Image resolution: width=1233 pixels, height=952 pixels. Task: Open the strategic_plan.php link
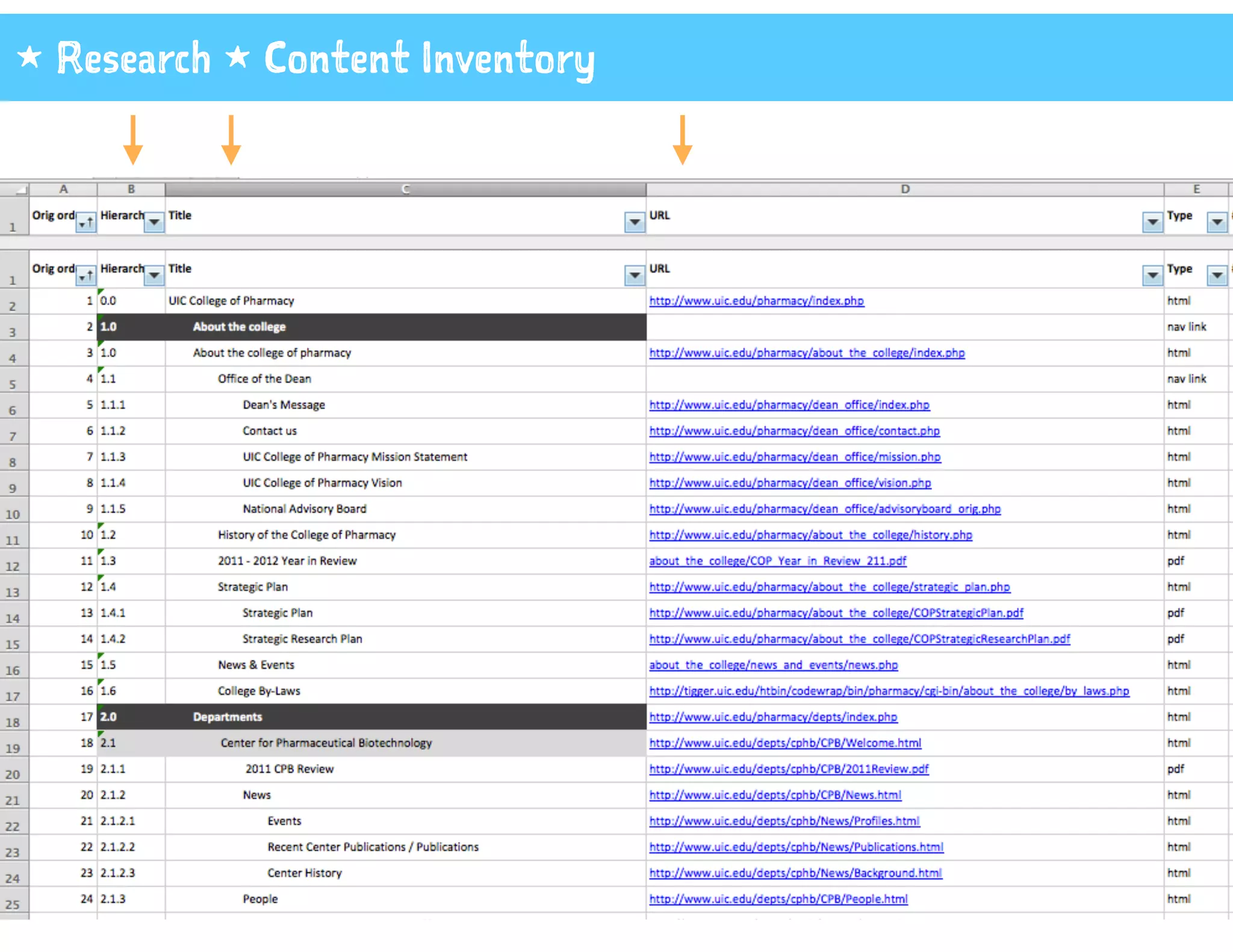pos(830,587)
